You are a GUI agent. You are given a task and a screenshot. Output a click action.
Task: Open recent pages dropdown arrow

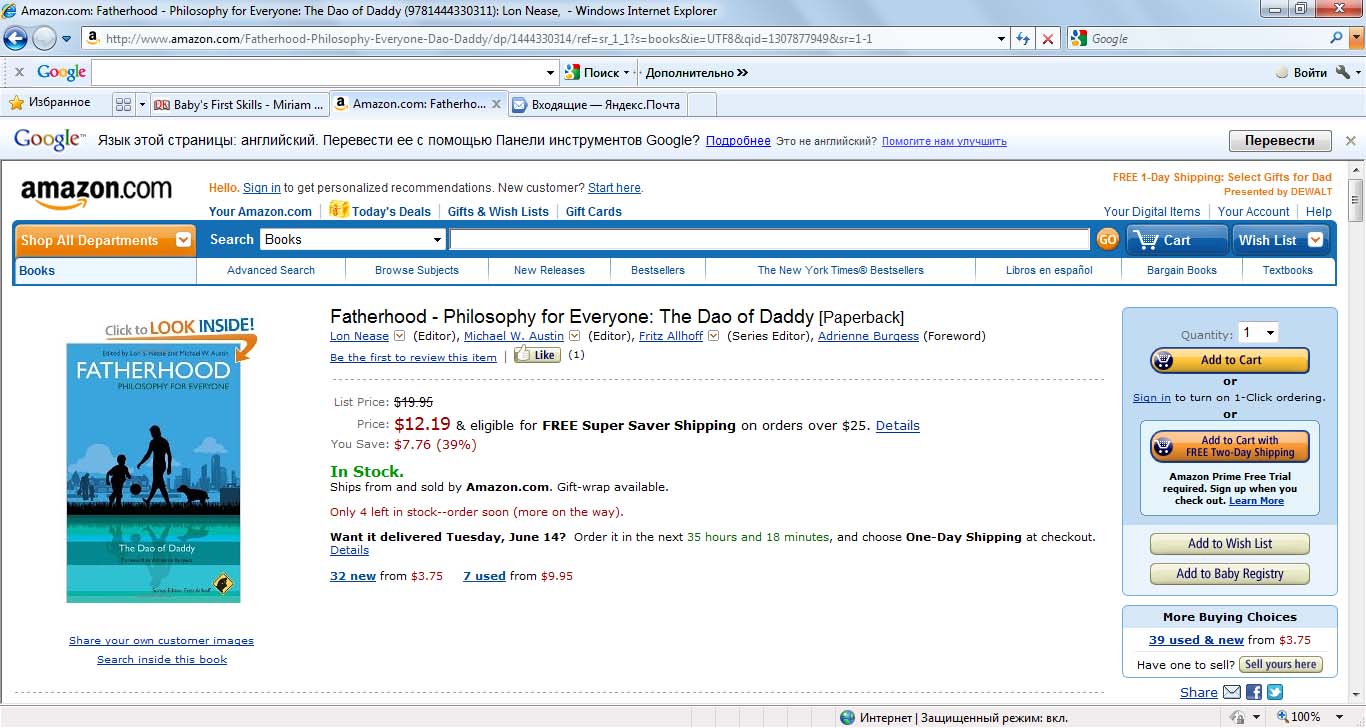tap(67, 39)
